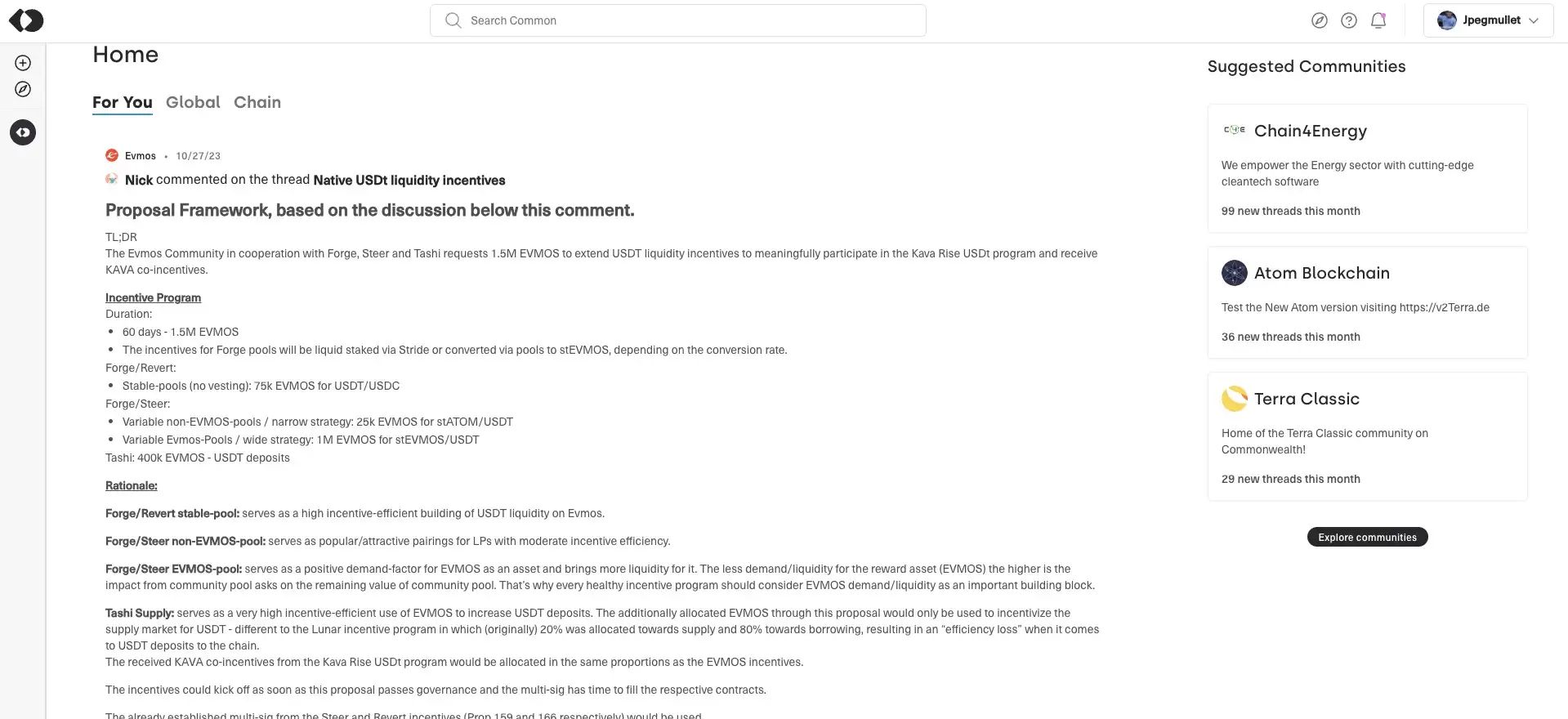The image size is (1568, 719).
Task: Toggle the eye visibility button in sidebar
Action: pos(23,132)
